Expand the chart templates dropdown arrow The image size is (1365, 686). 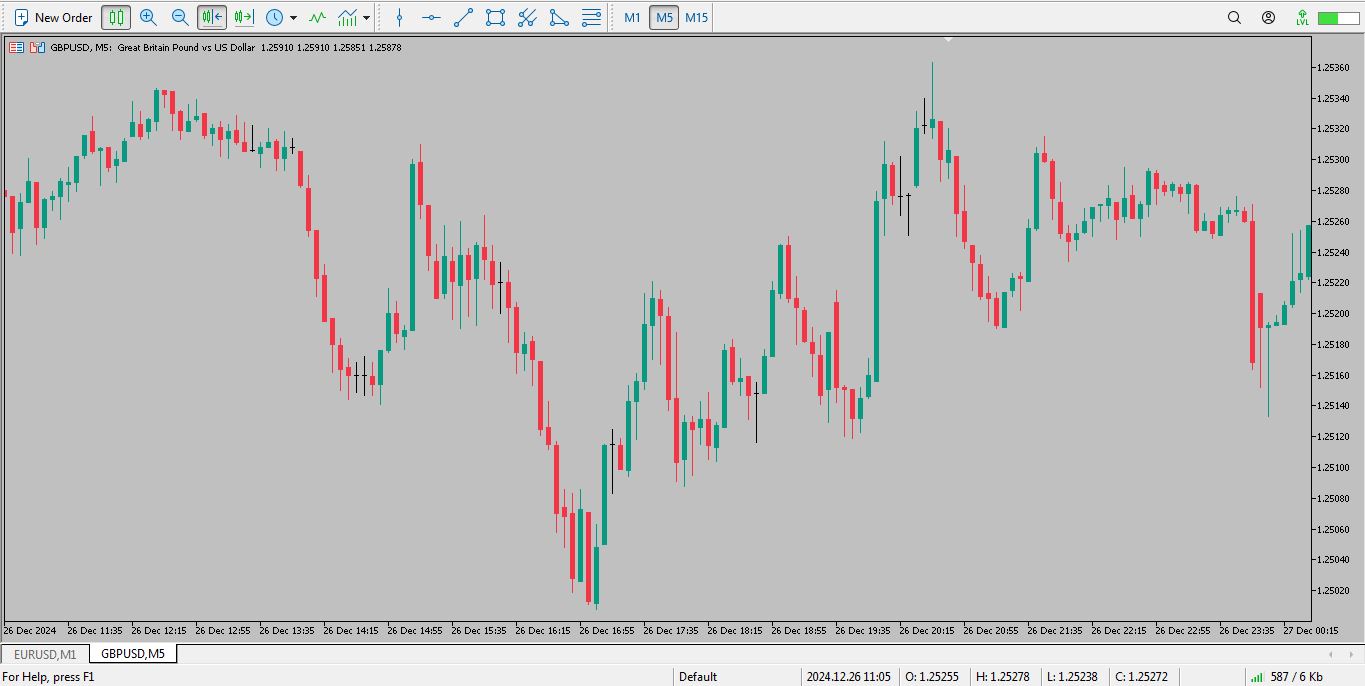[367, 18]
